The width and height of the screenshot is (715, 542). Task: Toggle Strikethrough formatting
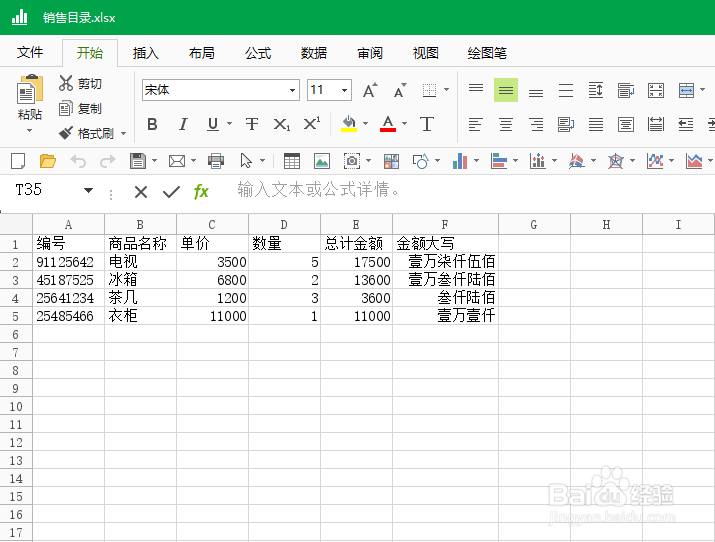[x=252, y=124]
